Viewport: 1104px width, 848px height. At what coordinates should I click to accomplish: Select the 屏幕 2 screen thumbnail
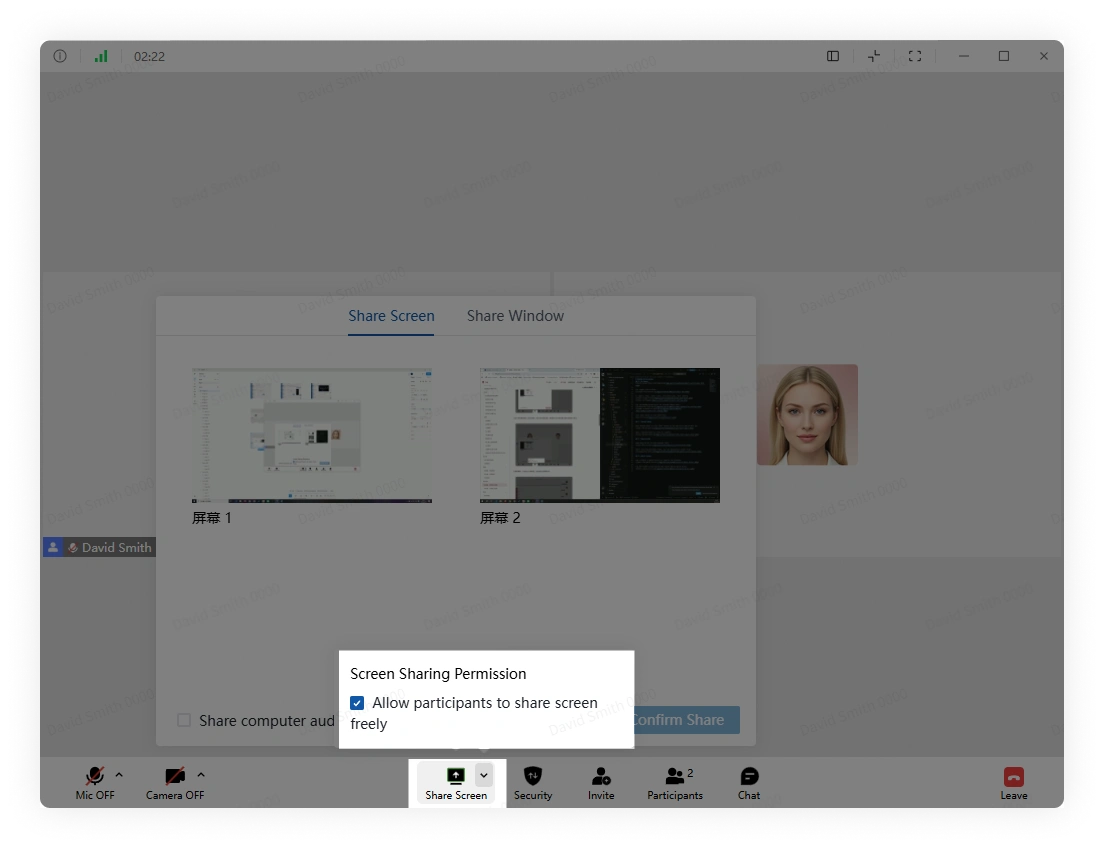[600, 435]
